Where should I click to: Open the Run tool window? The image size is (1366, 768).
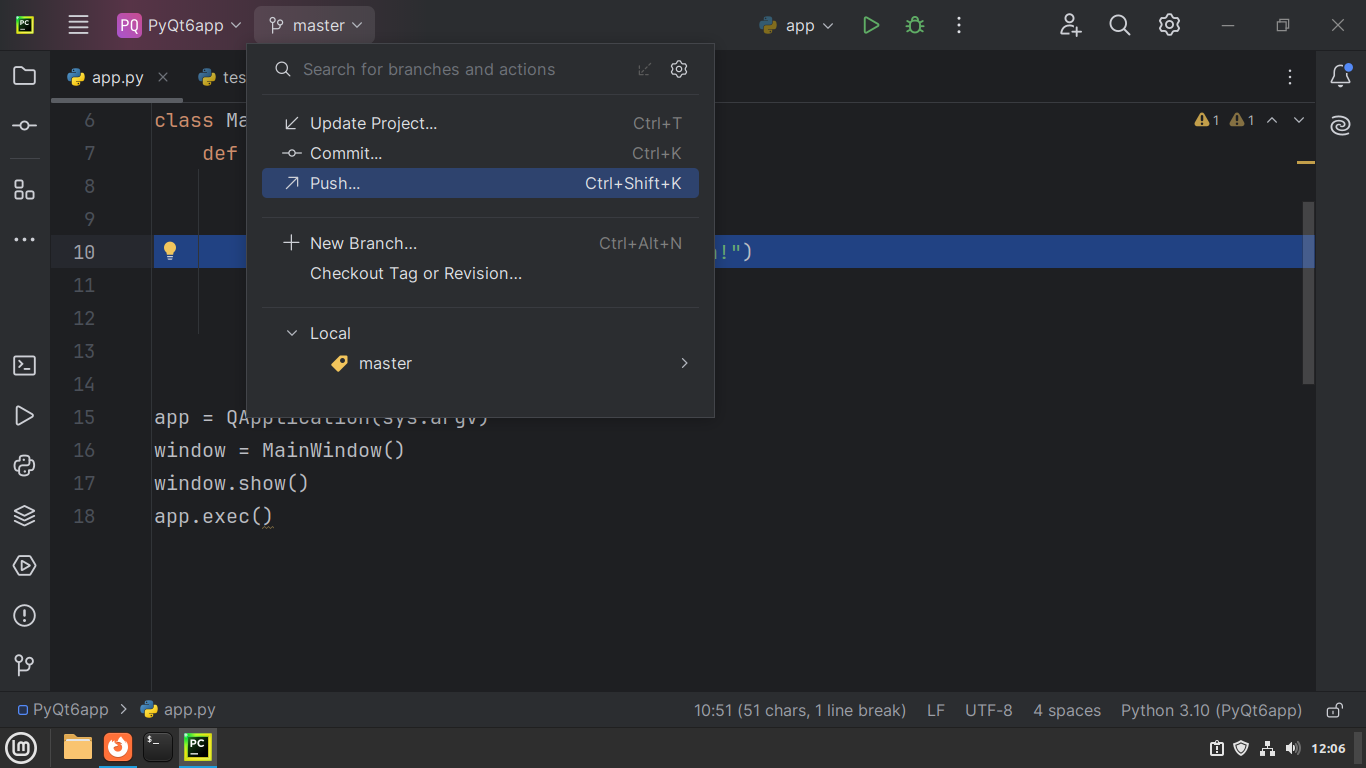point(25,416)
